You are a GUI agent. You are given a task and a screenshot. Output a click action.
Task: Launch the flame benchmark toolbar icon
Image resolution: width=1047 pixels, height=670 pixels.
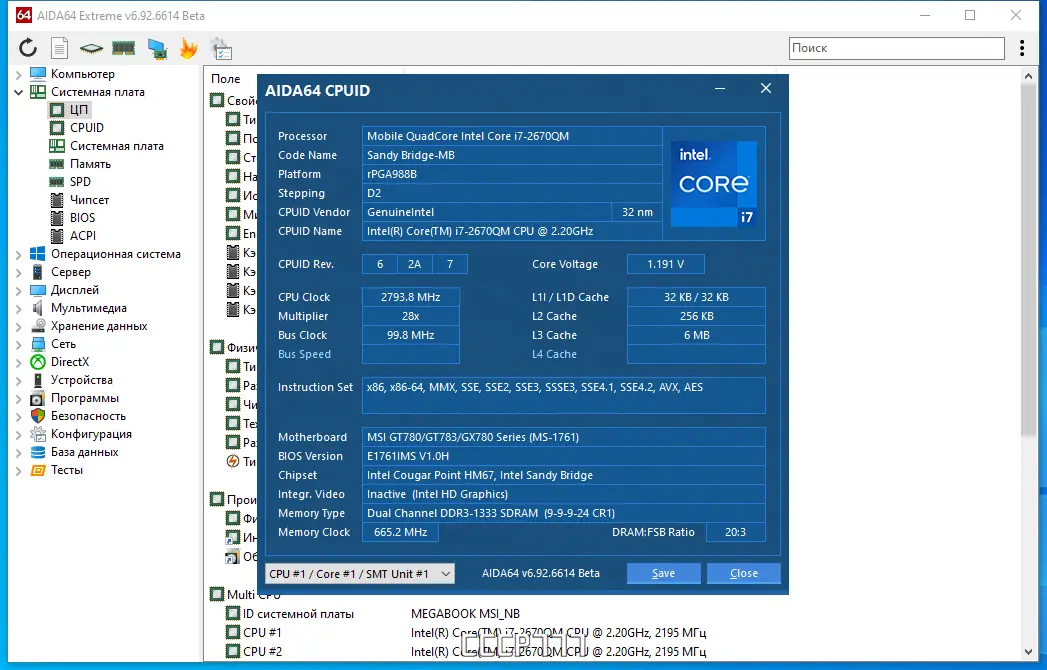click(x=186, y=47)
